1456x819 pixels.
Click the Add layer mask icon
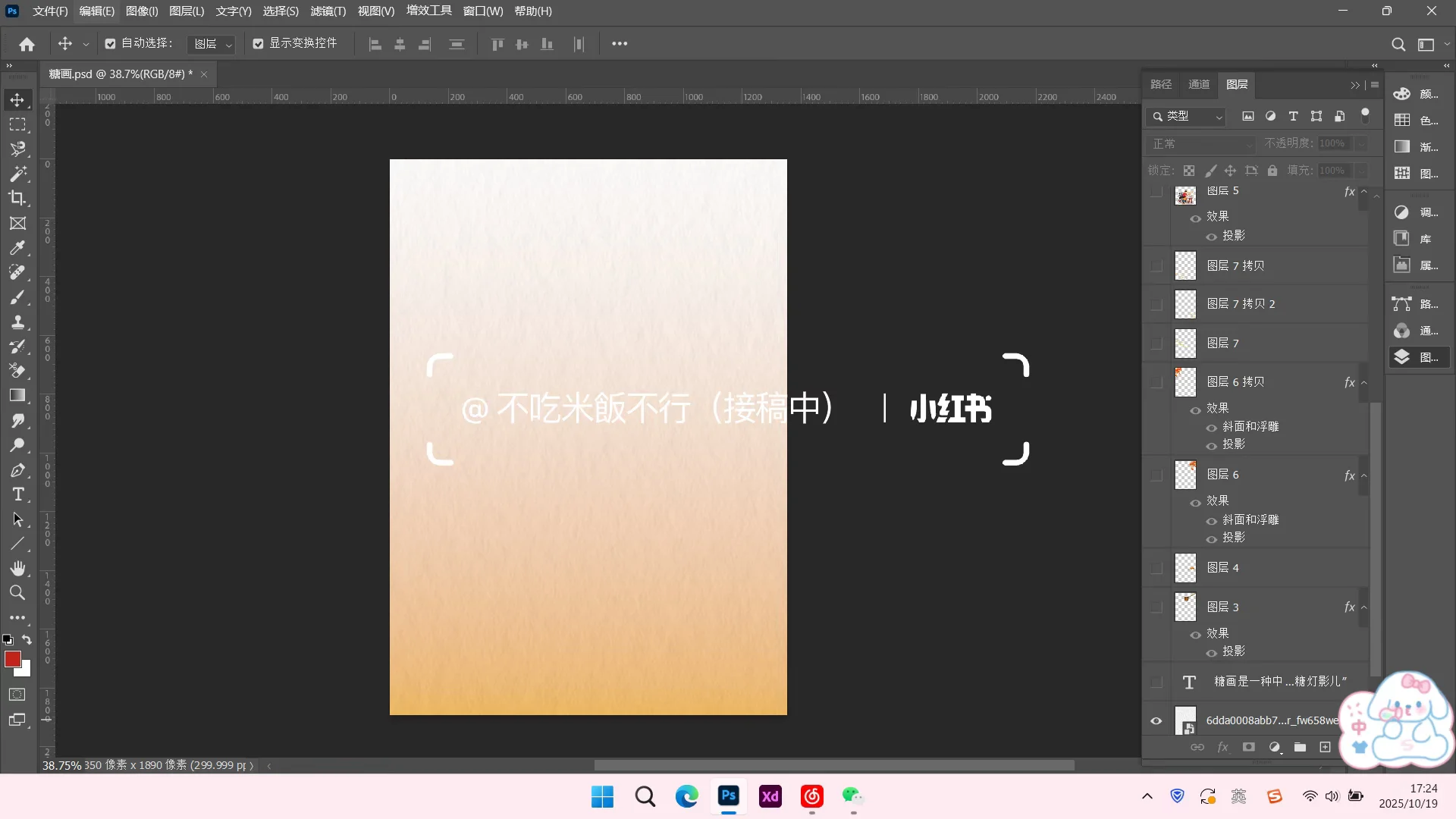tap(1249, 747)
